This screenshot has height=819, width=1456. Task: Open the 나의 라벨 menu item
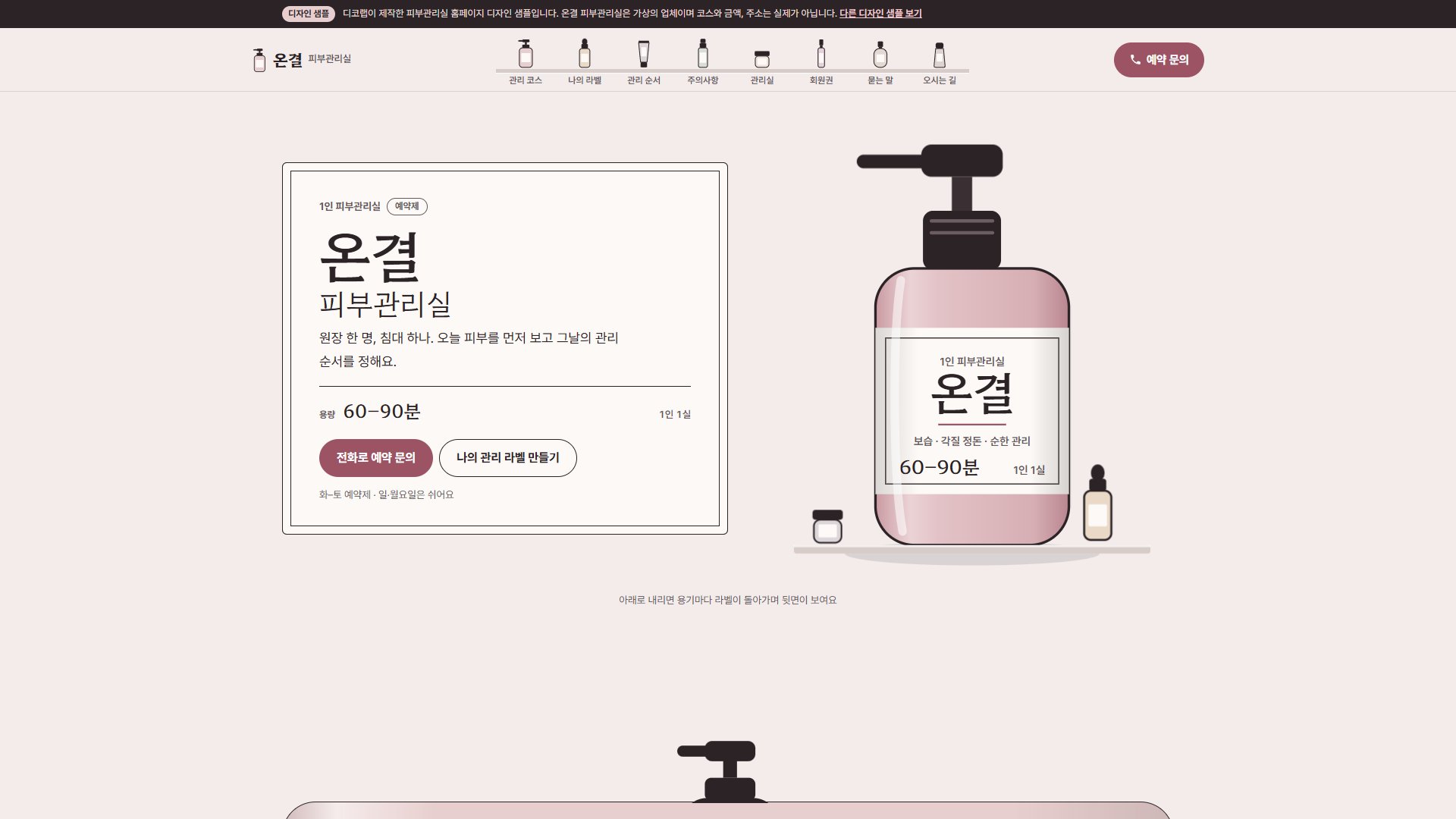point(585,80)
